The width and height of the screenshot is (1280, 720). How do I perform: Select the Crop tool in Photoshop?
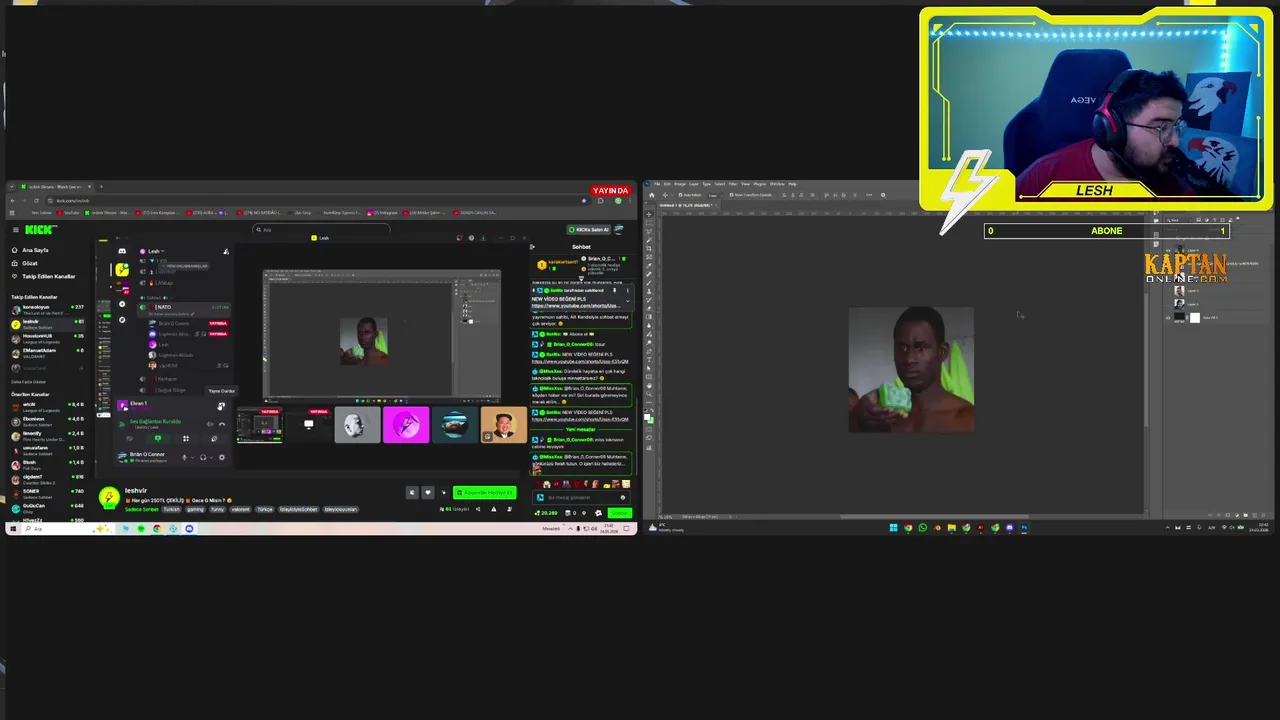tap(649, 249)
